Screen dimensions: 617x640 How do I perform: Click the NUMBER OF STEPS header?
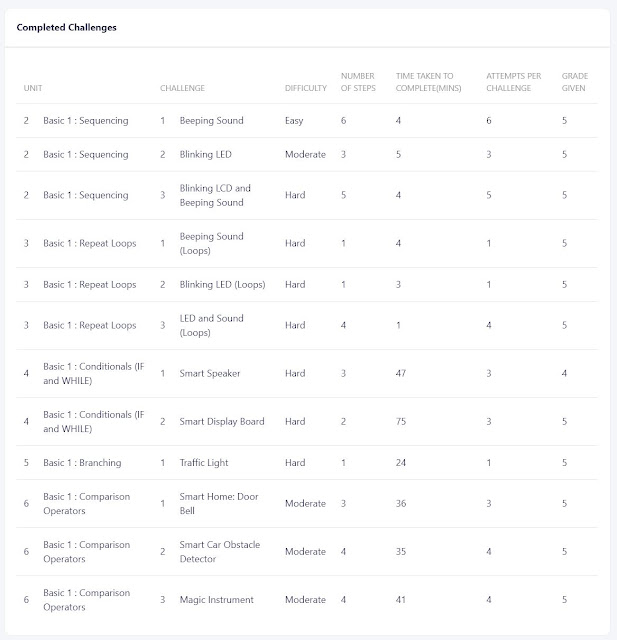click(x=358, y=82)
